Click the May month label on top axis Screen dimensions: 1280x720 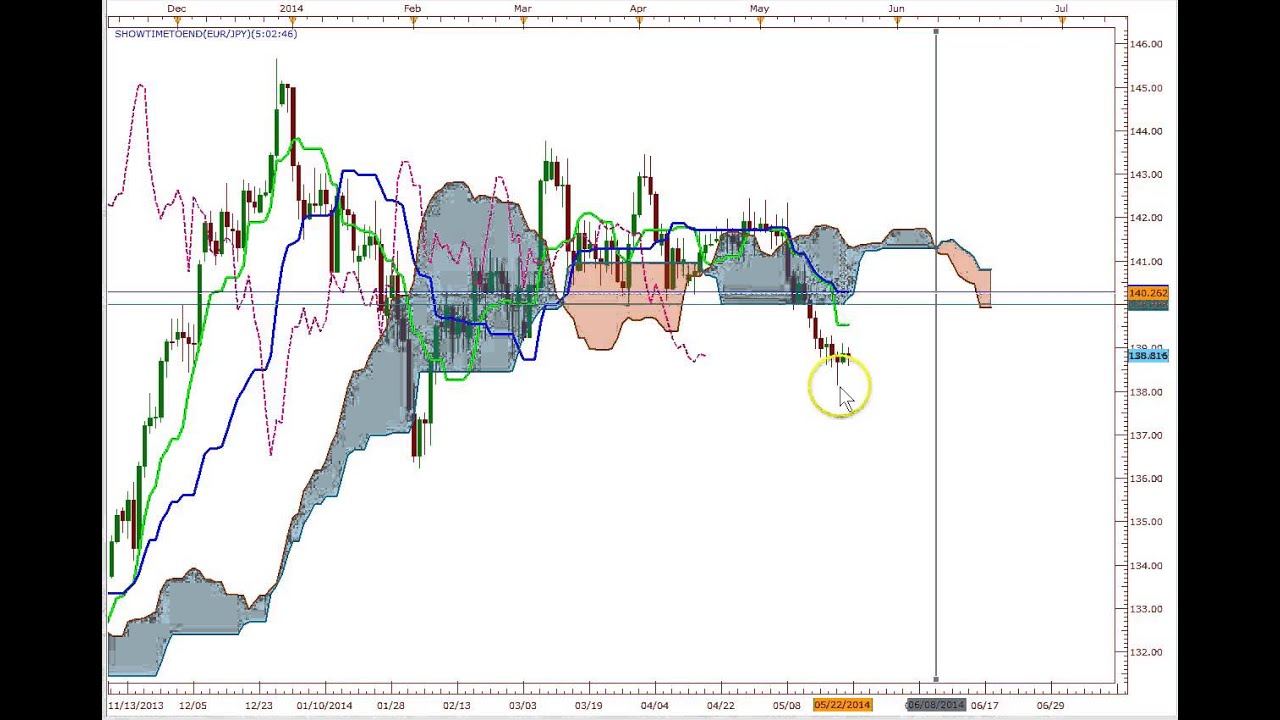pos(759,8)
